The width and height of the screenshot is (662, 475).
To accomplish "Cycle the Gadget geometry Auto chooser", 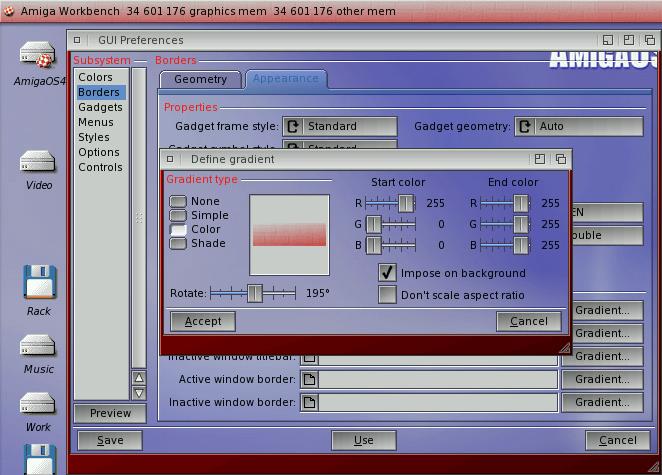I will 579,126.
